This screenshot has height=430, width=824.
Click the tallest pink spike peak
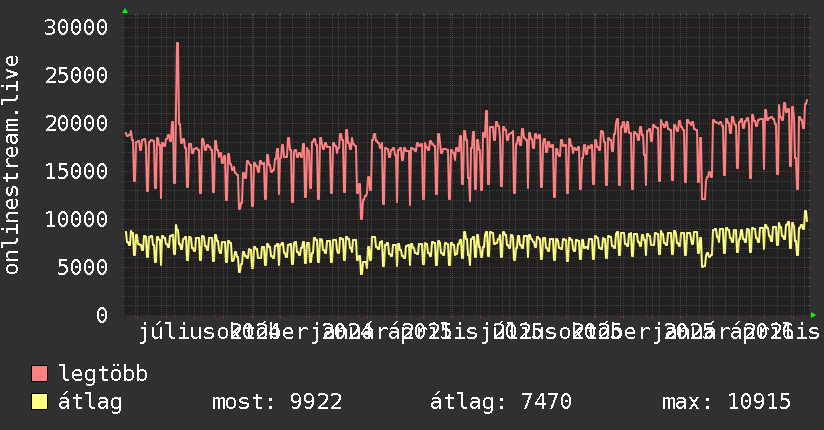point(178,43)
